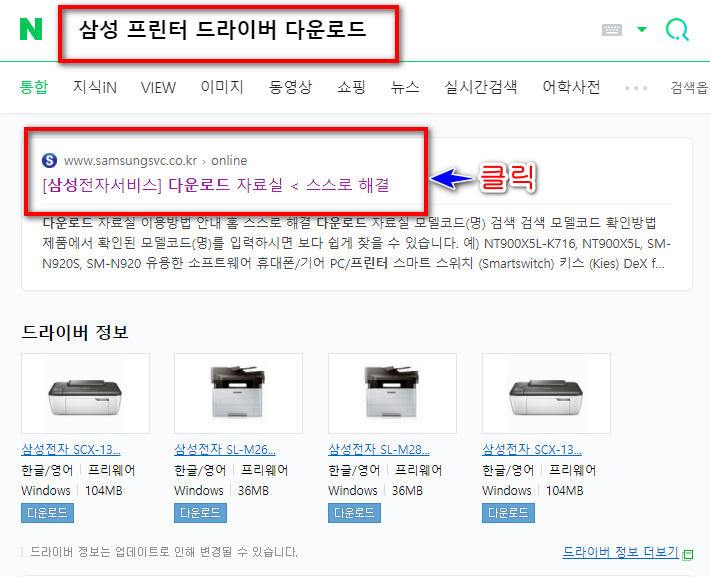Open the VIEW tab
The height and width of the screenshot is (577, 710).
point(158,87)
